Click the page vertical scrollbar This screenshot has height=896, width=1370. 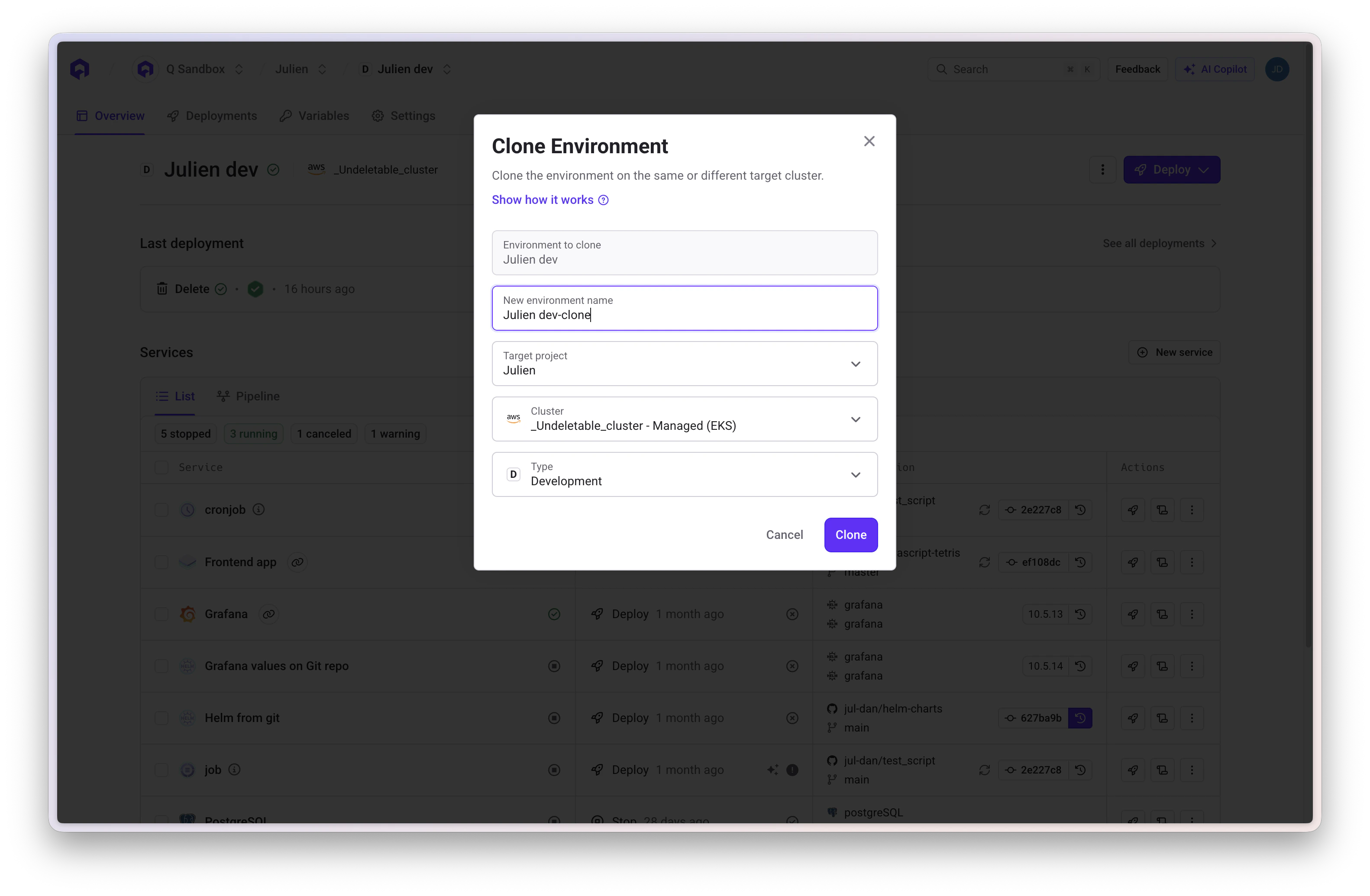(1309, 345)
